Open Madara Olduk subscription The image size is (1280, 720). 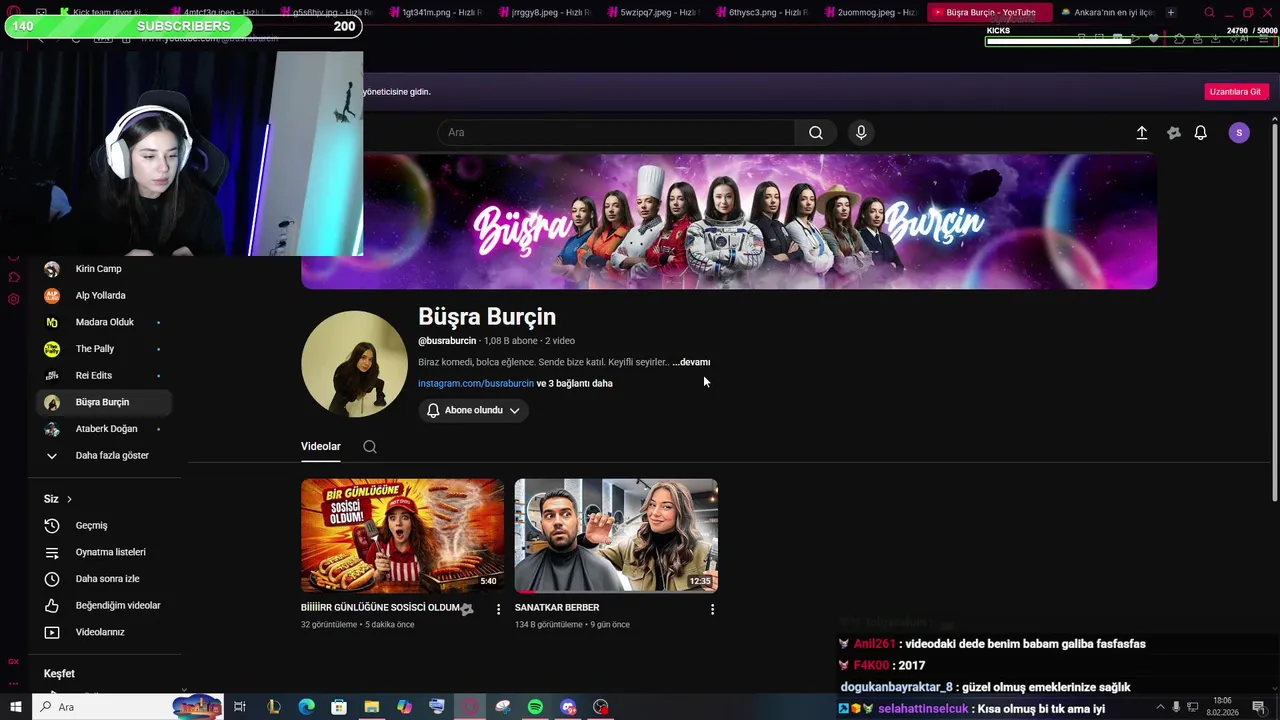[104, 322]
